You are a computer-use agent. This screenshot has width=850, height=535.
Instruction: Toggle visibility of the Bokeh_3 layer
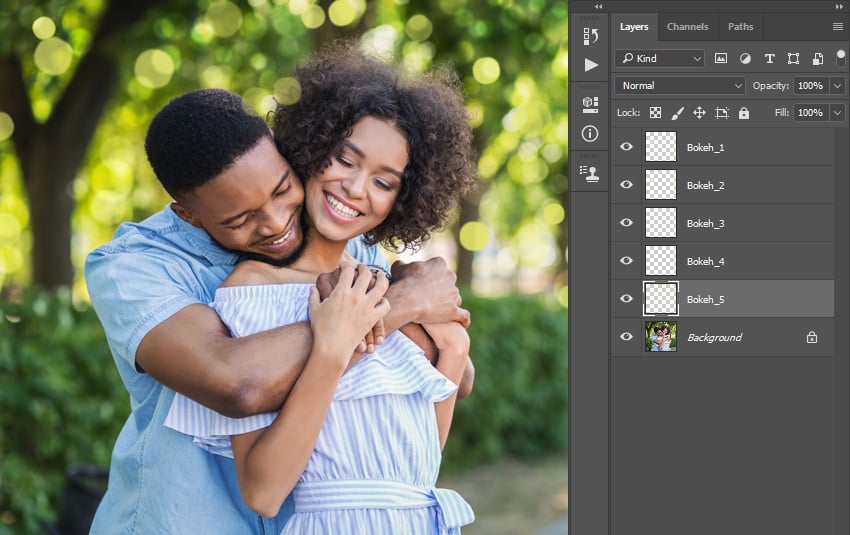627,223
